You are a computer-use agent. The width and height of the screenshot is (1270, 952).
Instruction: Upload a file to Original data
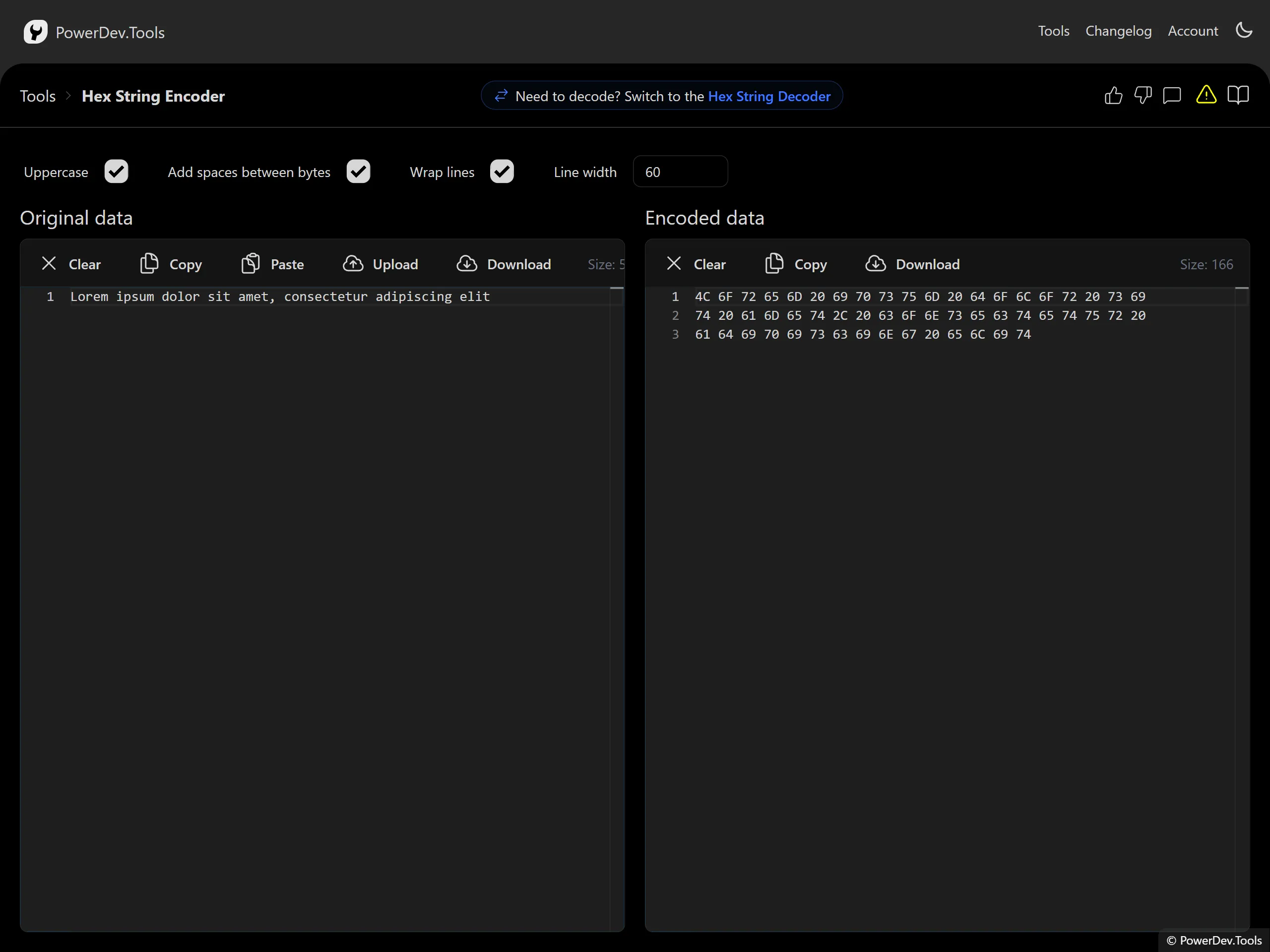pyautogui.click(x=380, y=264)
